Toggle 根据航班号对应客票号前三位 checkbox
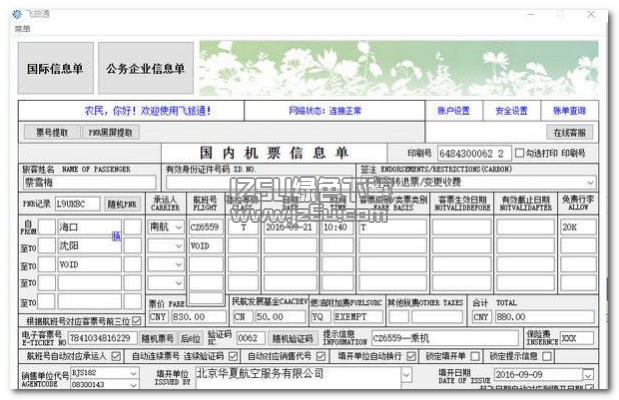Viewport: 619px width, 400px height. coord(137,320)
